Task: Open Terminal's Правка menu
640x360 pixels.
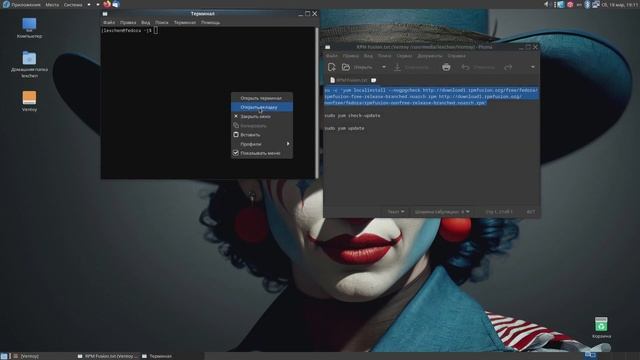Action: [128, 22]
